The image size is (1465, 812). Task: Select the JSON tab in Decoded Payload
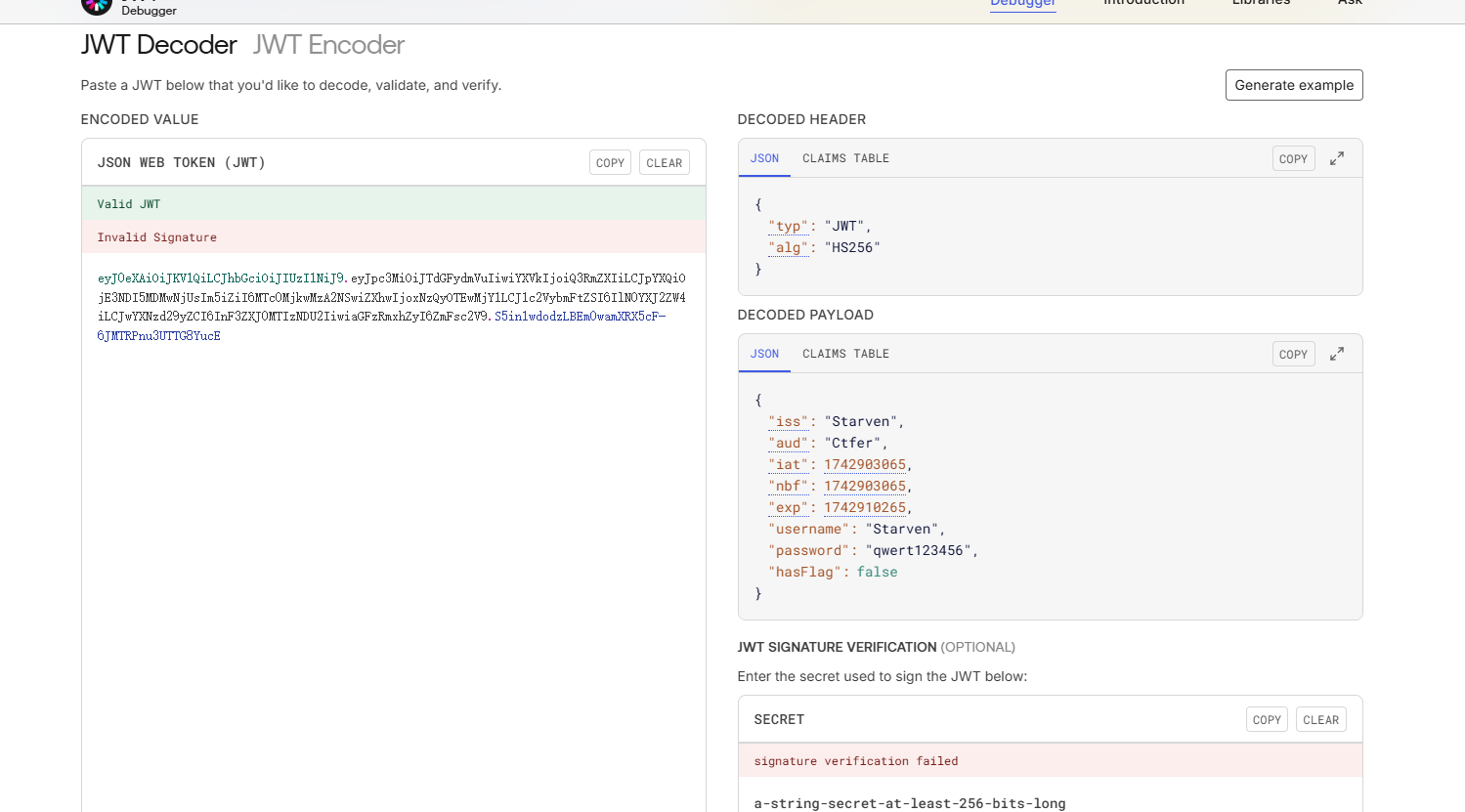click(764, 354)
